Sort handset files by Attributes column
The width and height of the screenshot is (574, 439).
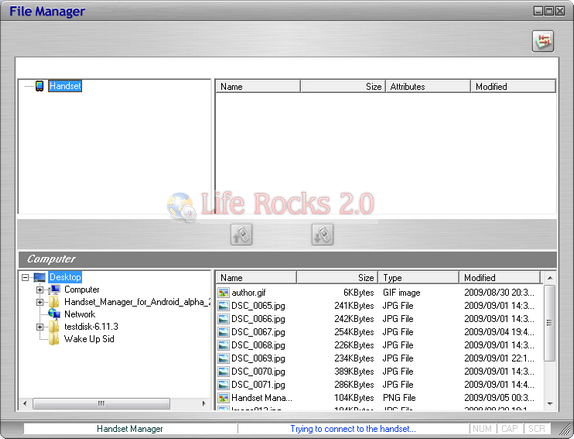(428, 87)
